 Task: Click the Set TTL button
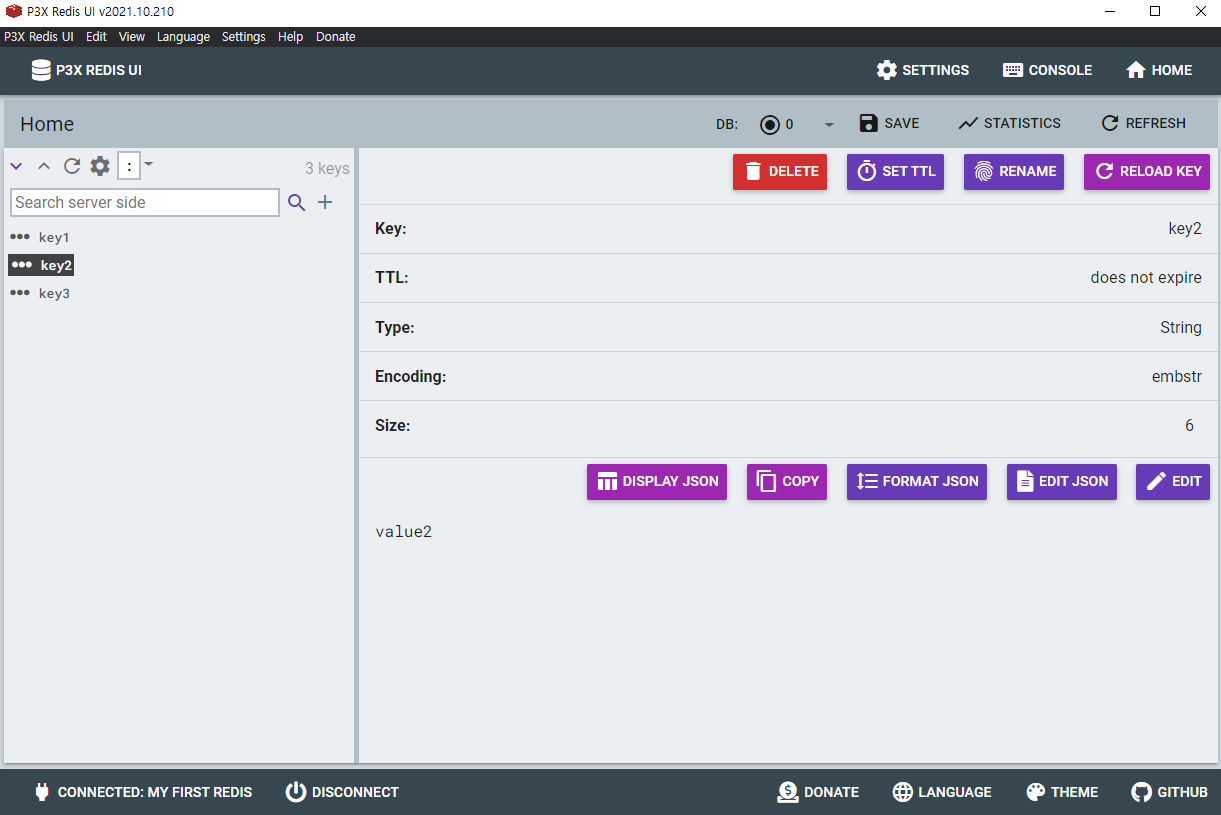[x=895, y=171]
